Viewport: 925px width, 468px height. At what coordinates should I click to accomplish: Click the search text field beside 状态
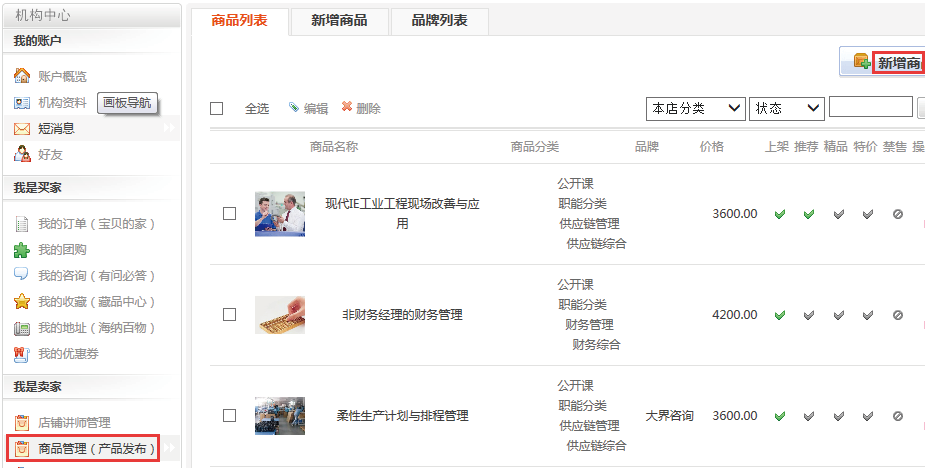tap(870, 107)
